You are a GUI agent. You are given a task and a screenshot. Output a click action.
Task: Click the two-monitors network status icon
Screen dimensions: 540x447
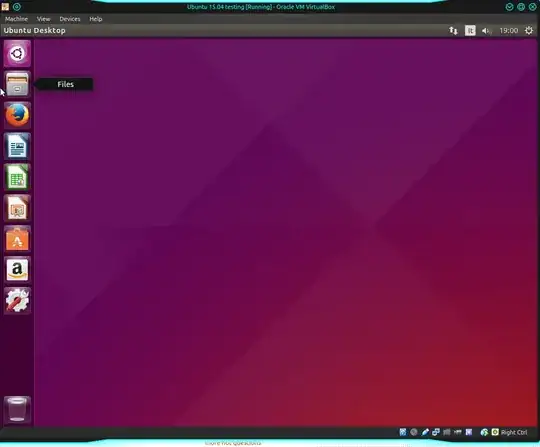[436, 432]
